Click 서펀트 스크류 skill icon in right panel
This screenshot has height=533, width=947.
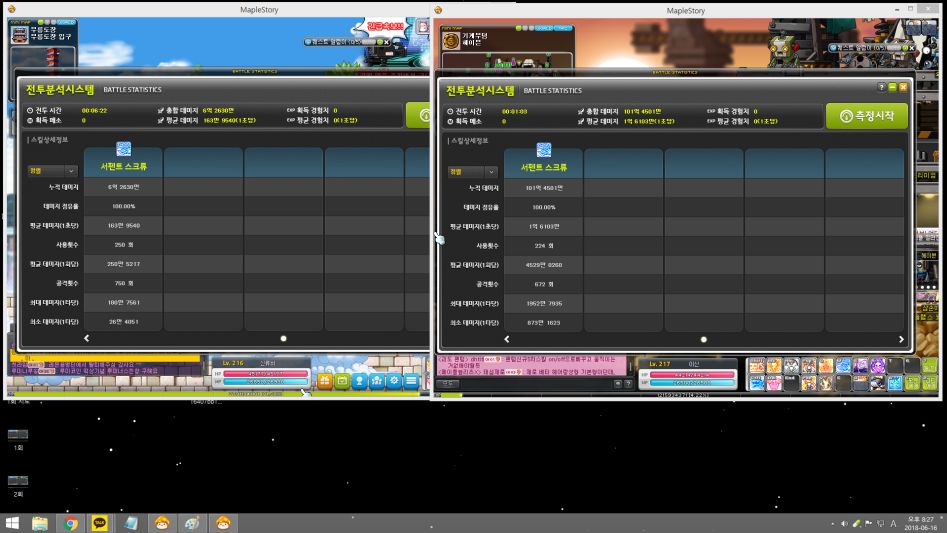coord(544,150)
